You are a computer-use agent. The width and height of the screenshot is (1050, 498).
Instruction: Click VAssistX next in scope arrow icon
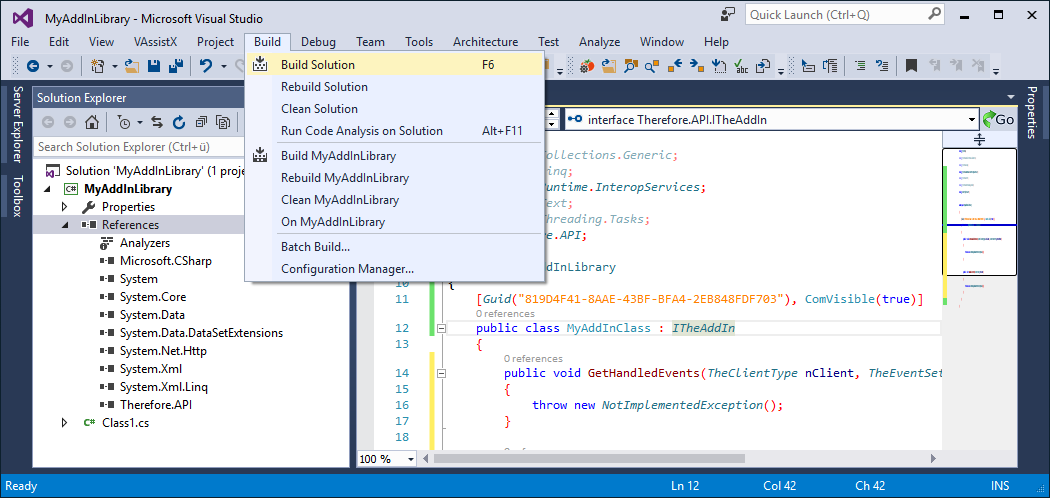click(x=696, y=66)
